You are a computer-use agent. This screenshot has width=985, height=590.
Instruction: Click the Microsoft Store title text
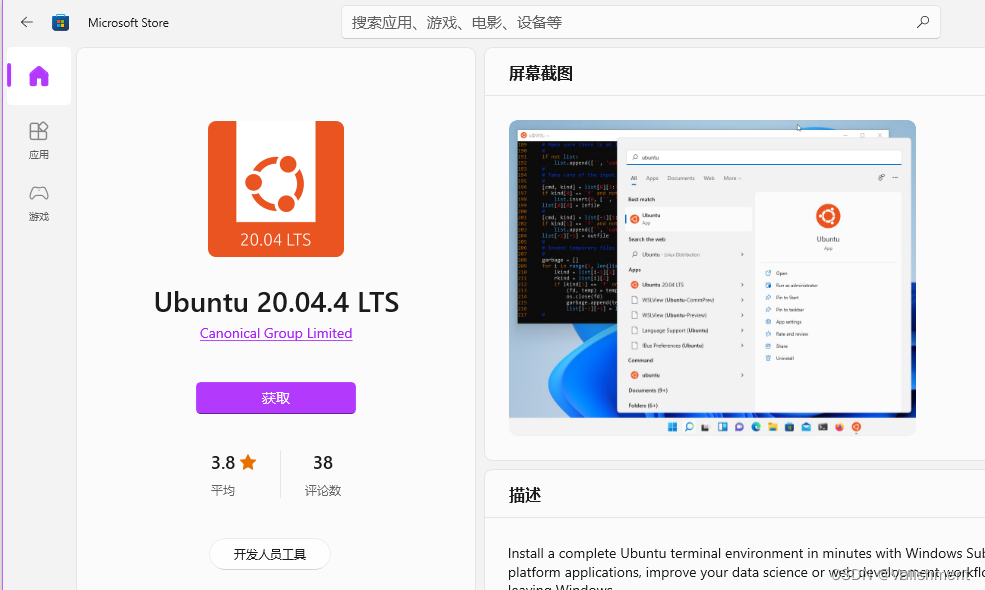(128, 23)
